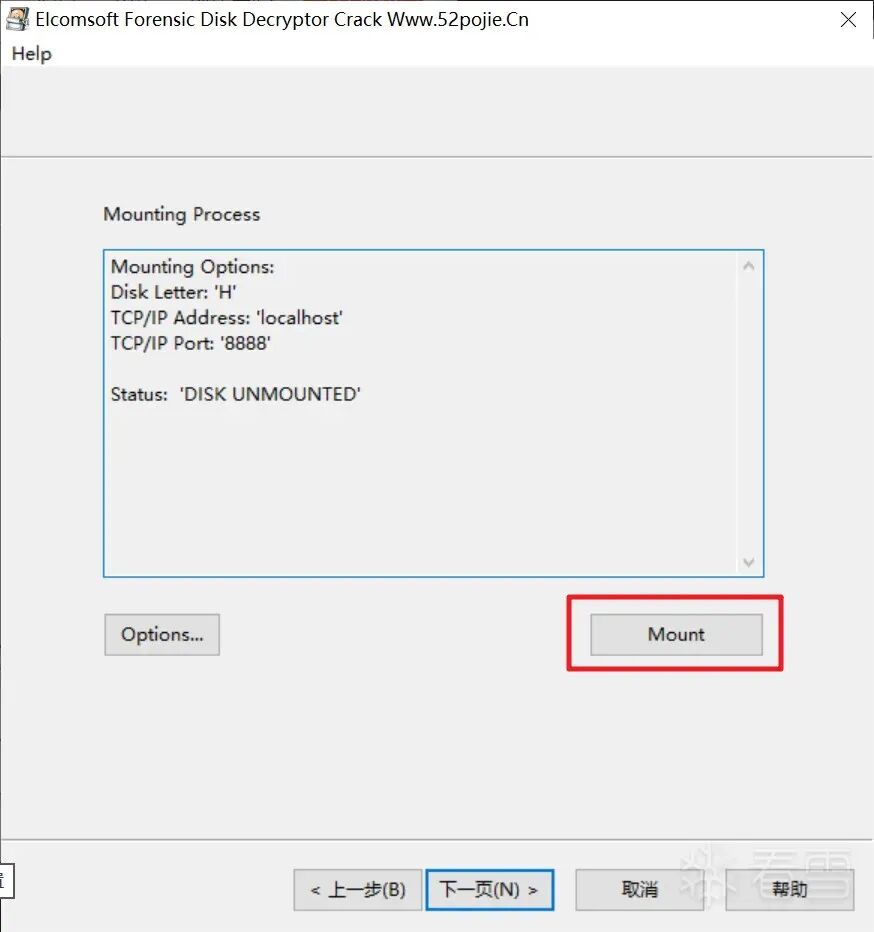Click the application icon in title bar
874x932 pixels.
[17, 20]
